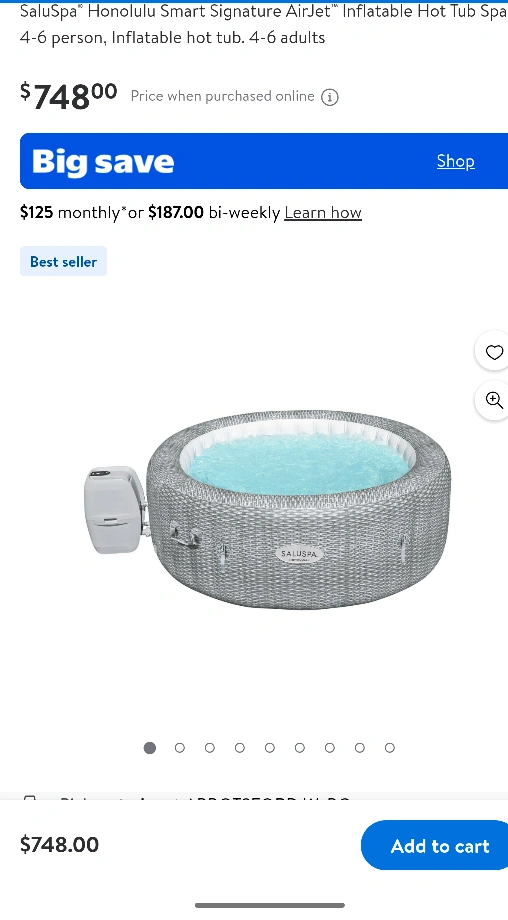508x920 pixels.
Task: Jump to the fourth carousel image dot
Action: point(239,748)
